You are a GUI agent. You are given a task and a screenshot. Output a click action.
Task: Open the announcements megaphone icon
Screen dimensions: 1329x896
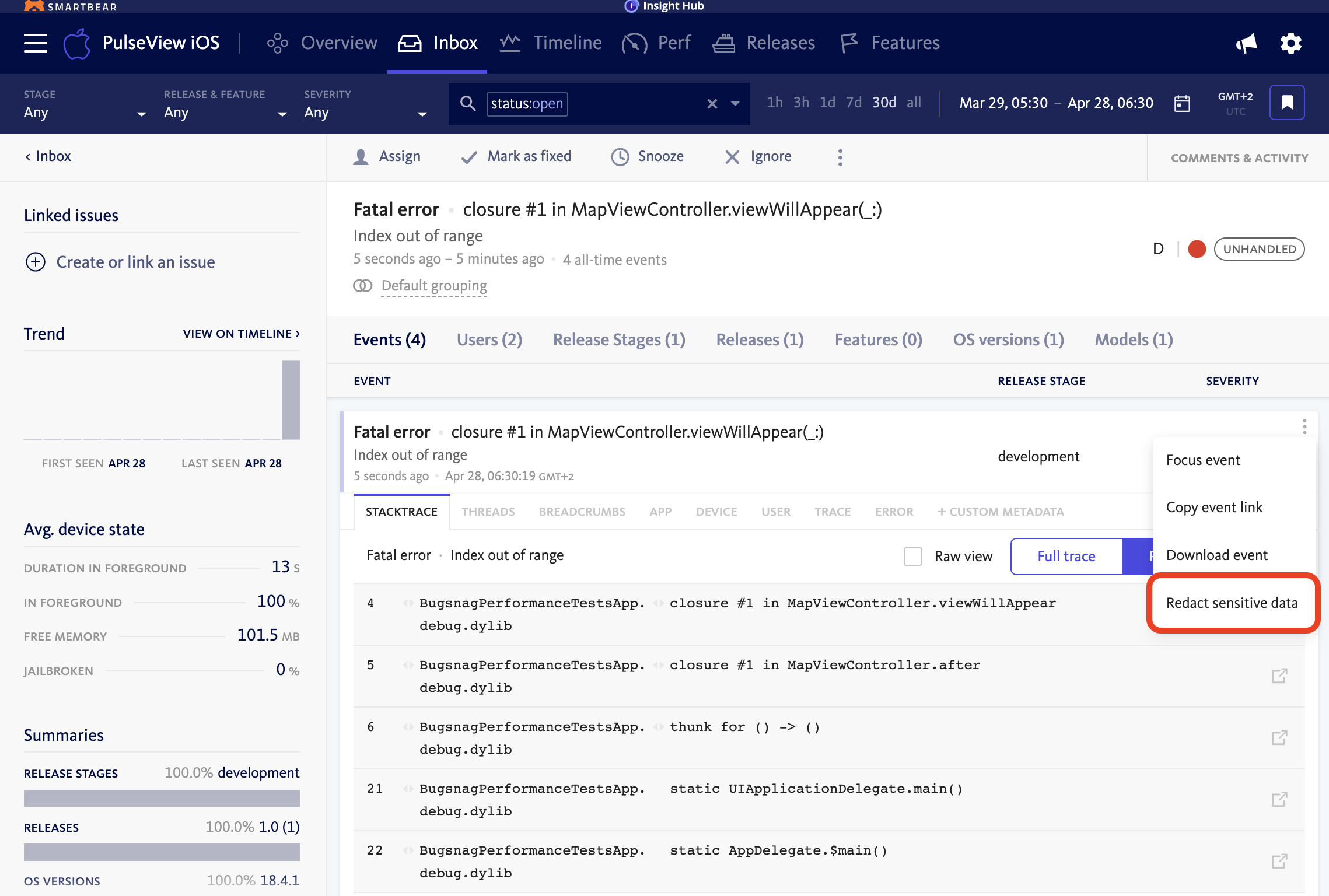[x=1246, y=43]
